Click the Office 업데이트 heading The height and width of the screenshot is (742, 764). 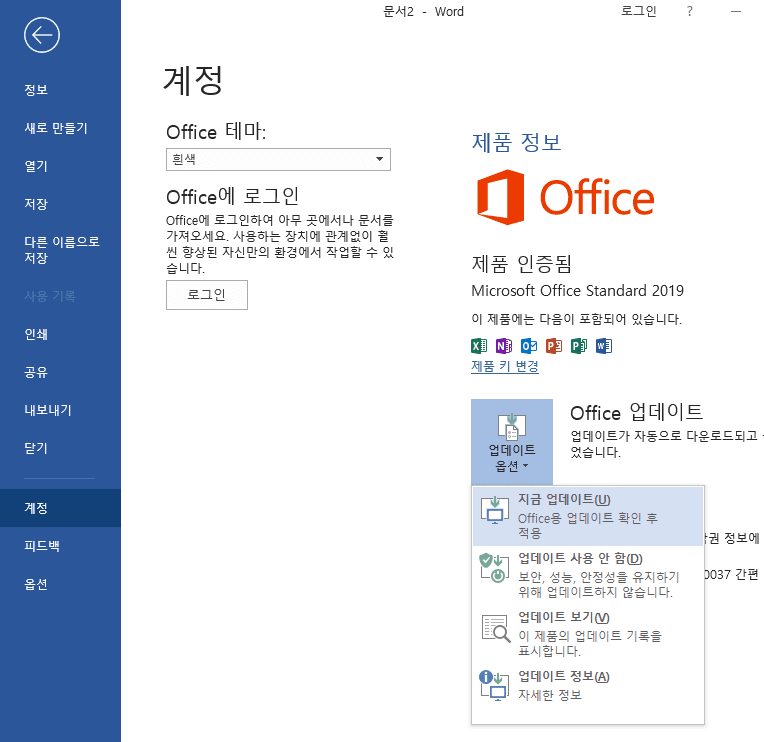point(636,412)
